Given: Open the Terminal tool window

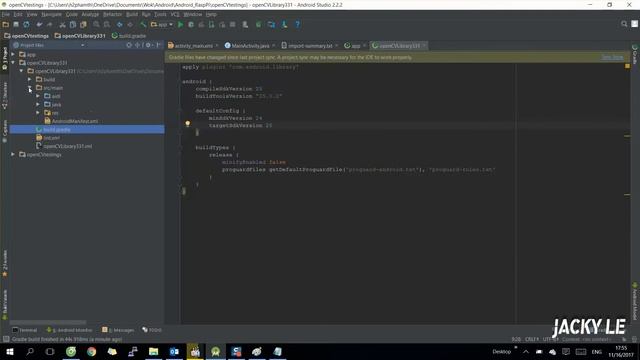Looking at the screenshot, I should coord(24,330).
